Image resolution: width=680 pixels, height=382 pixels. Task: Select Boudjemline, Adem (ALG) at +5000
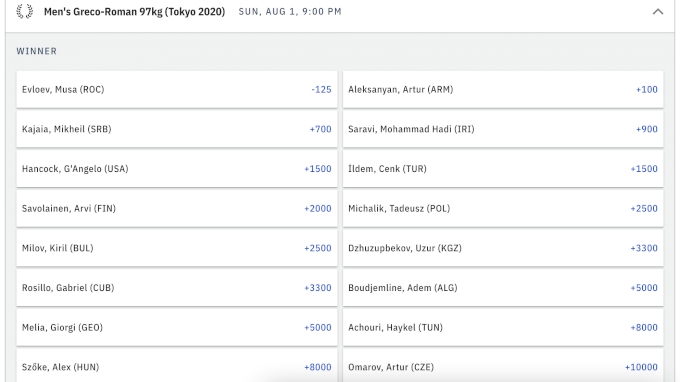pyautogui.click(x=503, y=288)
